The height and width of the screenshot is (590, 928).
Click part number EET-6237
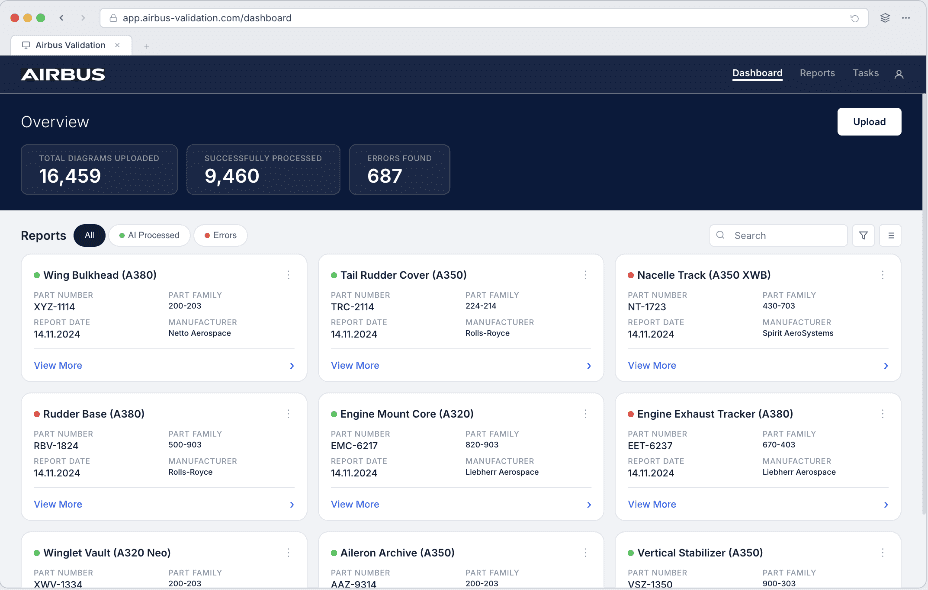point(650,446)
